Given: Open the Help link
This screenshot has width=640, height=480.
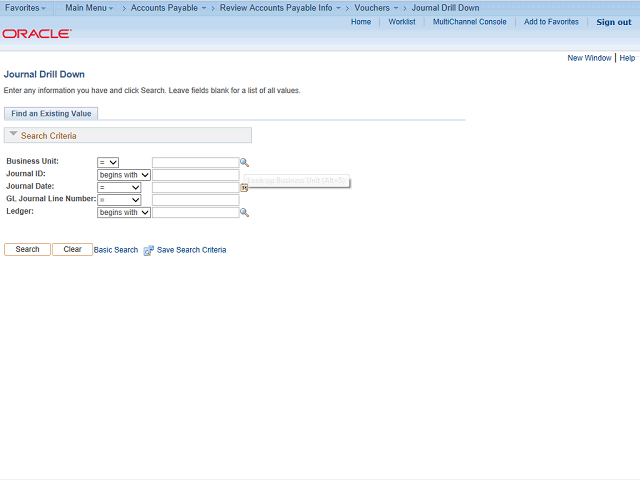Looking at the screenshot, I should point(627,58).
